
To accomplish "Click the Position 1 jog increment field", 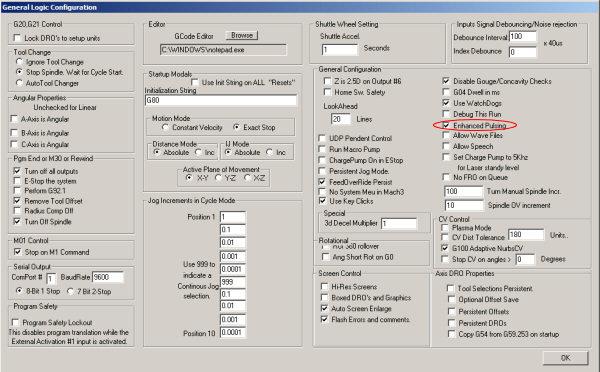I will pos(233,217).
